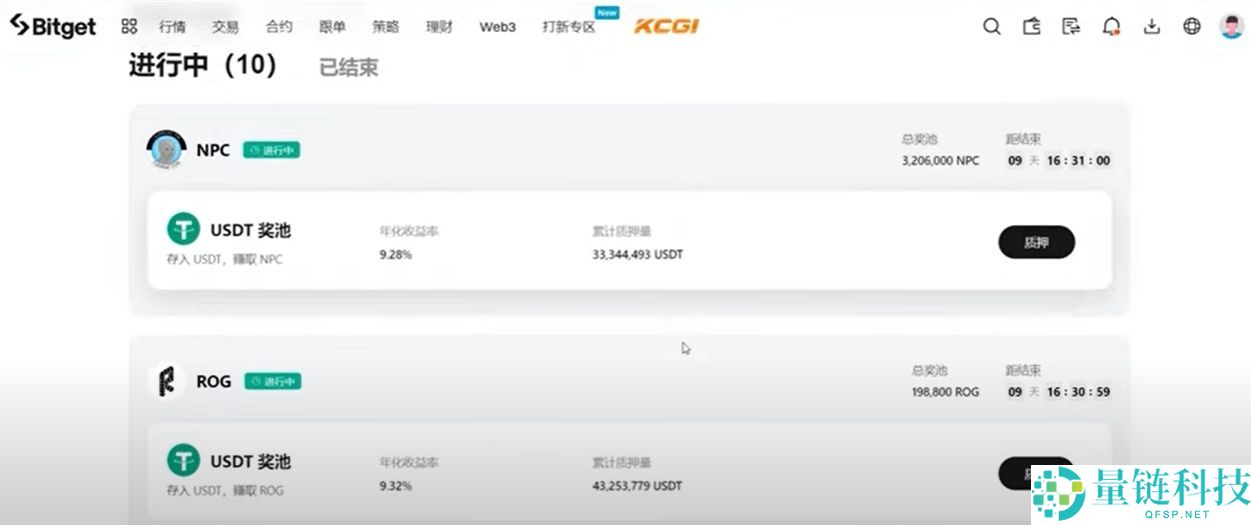
Task: Click 存入 USDT，赚取 ROG description
Action: (x=225, y=490)
